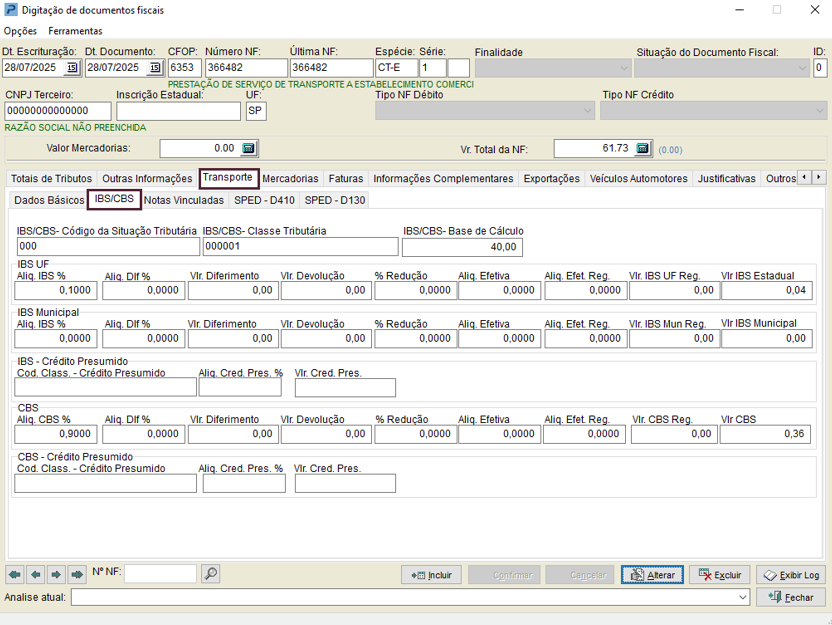Image resolution: width=832 pixels, height=625 pixels.
Task: Switch to the Totais de Tributos tab
Action: 51,179
